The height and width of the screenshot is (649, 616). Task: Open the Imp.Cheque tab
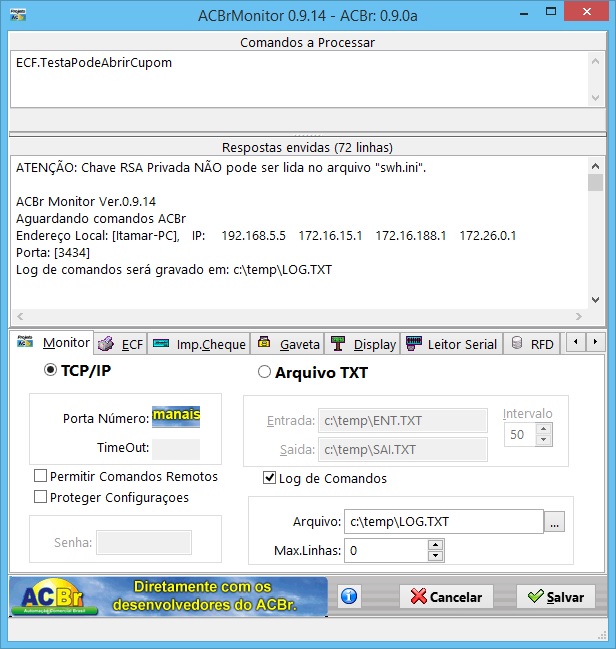pos(199,344)
